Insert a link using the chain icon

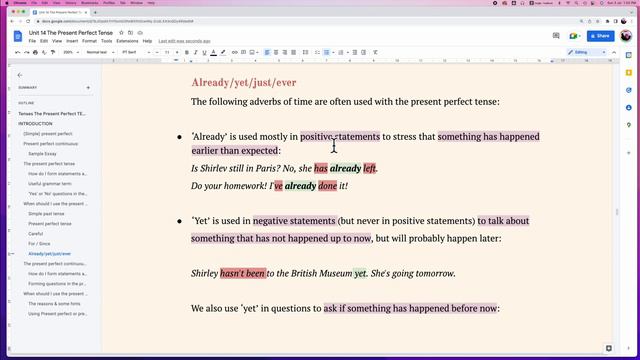pyautogui.click(x=235, y=53)
